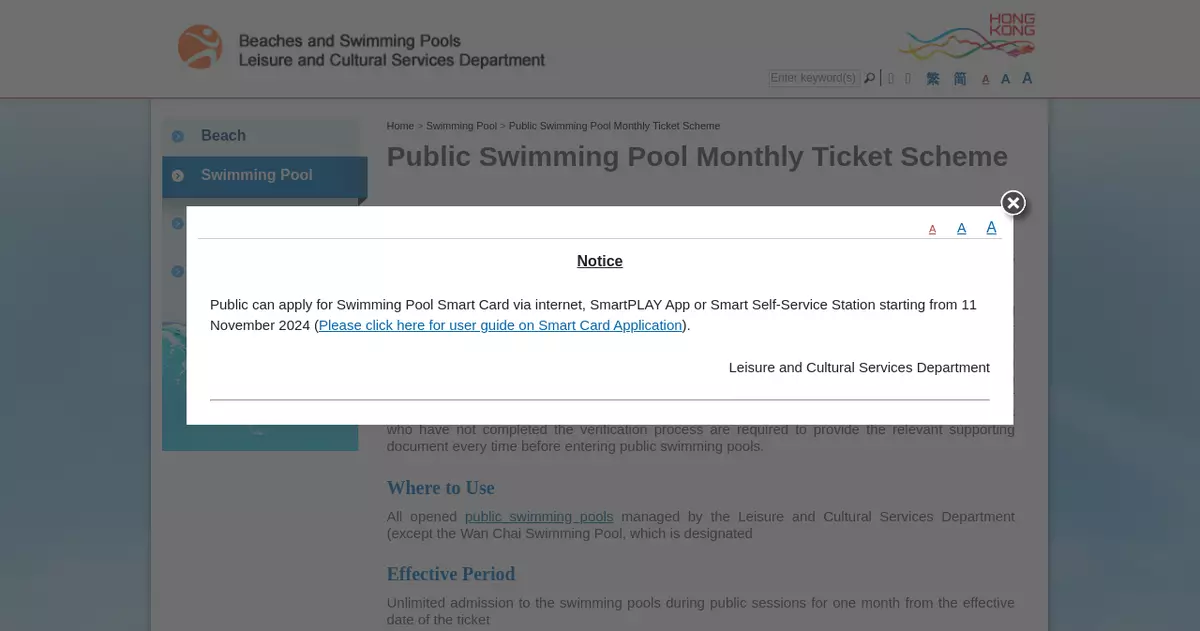This screenshot has height=631, width=1200.
Task: Set notice text to medium font size
Action: pyautogui.click(x=961, y=229)
